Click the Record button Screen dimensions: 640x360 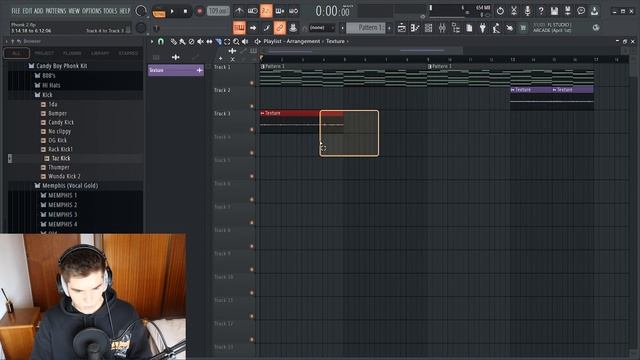(199, 11)
